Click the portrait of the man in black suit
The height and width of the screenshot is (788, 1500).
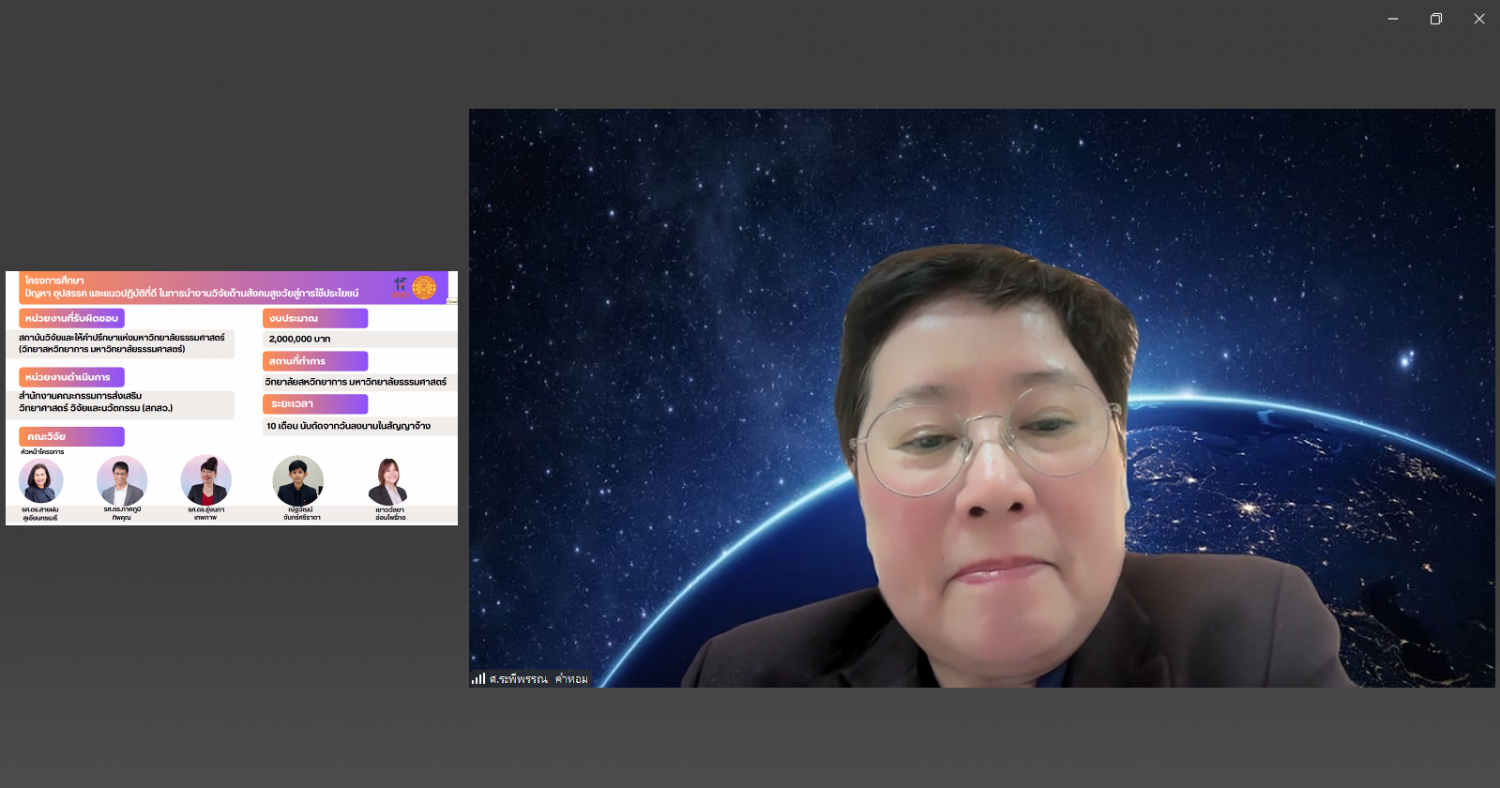click(298, 481)
